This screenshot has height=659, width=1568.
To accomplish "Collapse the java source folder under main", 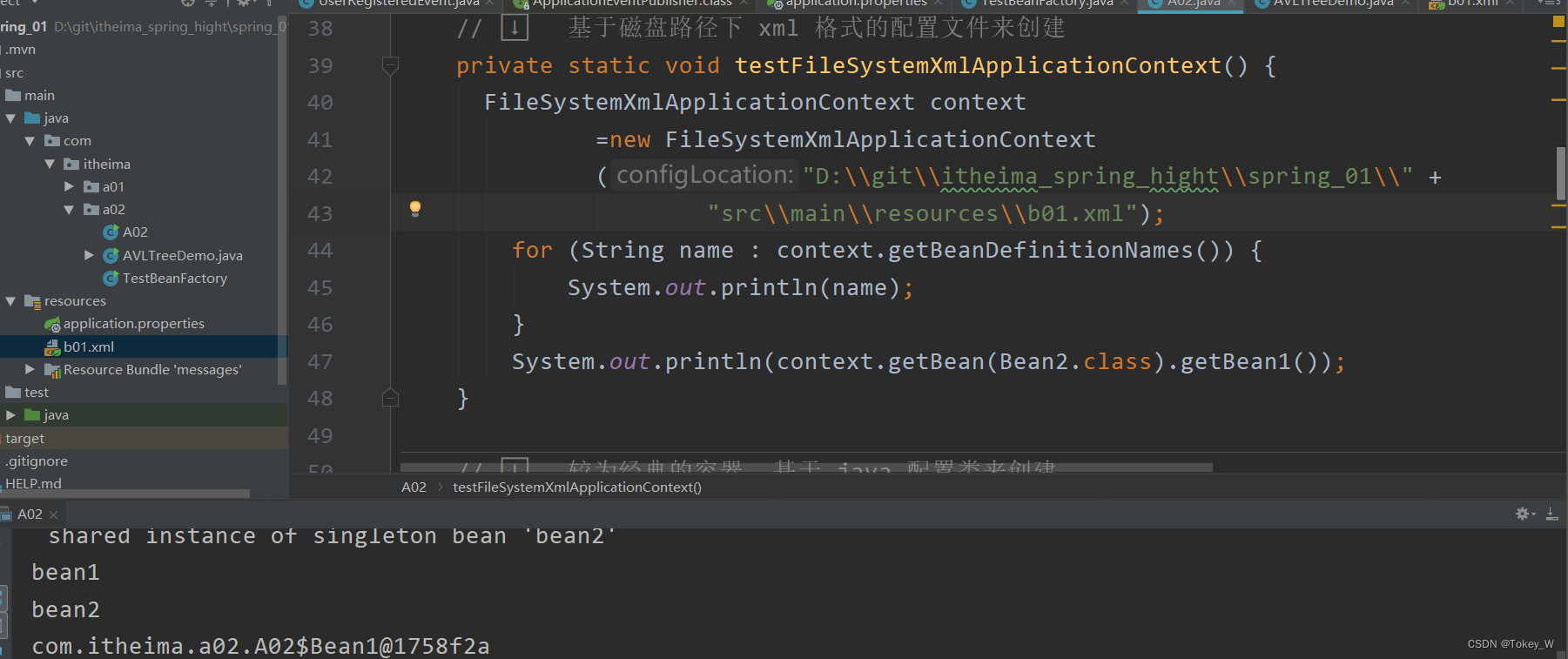I will coord(10,118).
